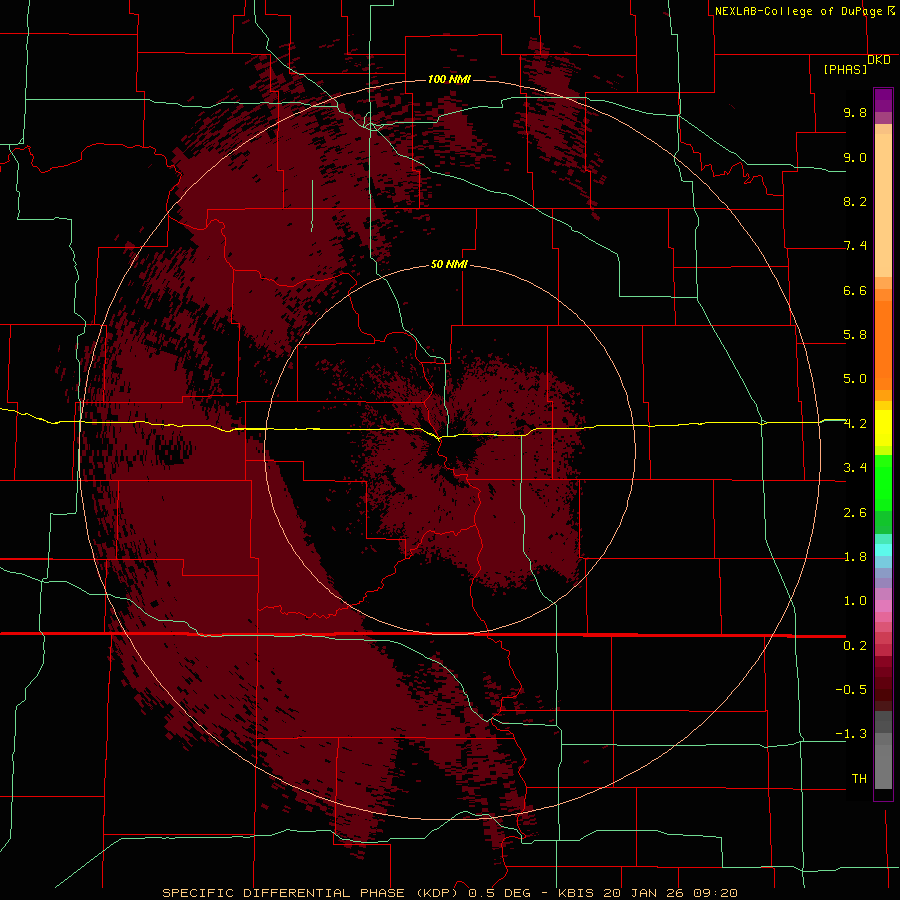The image size is (900, 900).
Task: Select the -1.3 legend value
Action: [851, 734]
